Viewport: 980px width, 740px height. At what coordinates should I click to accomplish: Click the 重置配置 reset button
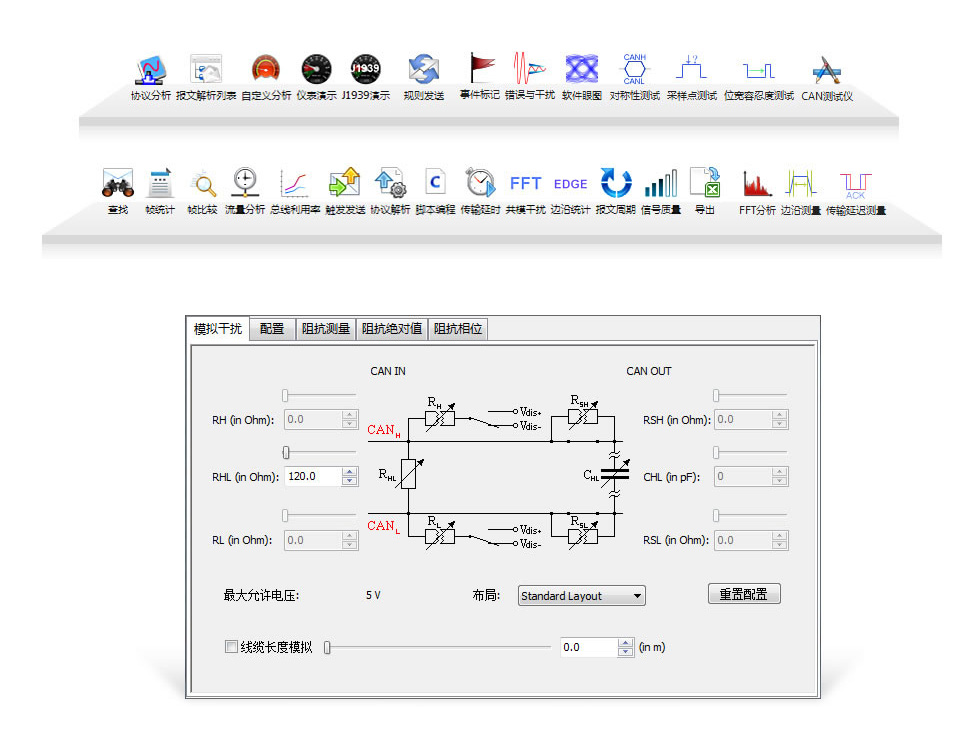(744, 594)
